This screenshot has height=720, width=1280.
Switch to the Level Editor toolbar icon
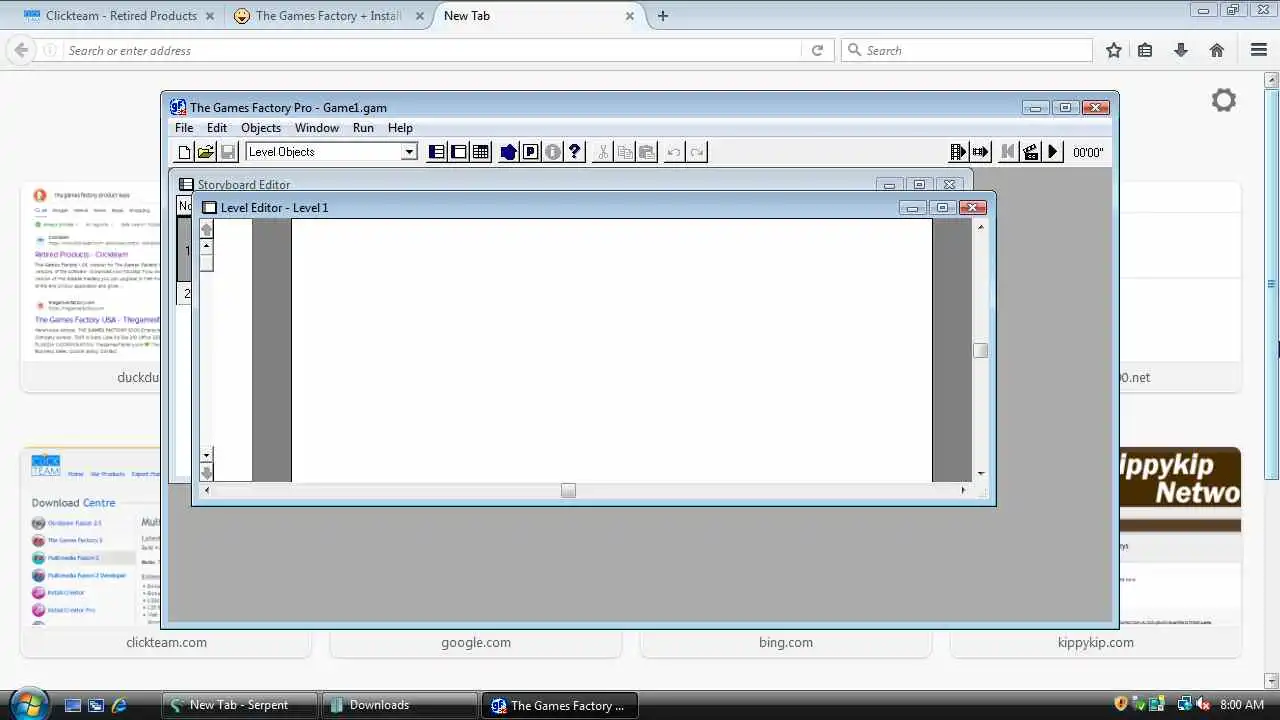459,152
